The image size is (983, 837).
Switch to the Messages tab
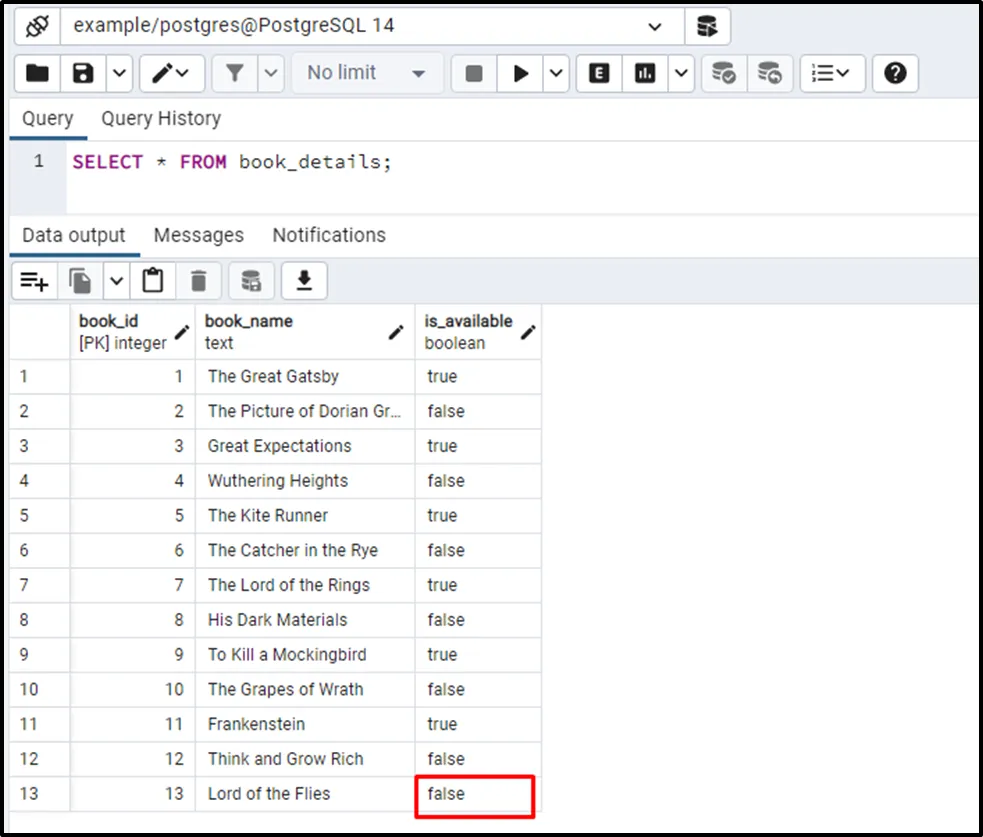coord(198,235)
